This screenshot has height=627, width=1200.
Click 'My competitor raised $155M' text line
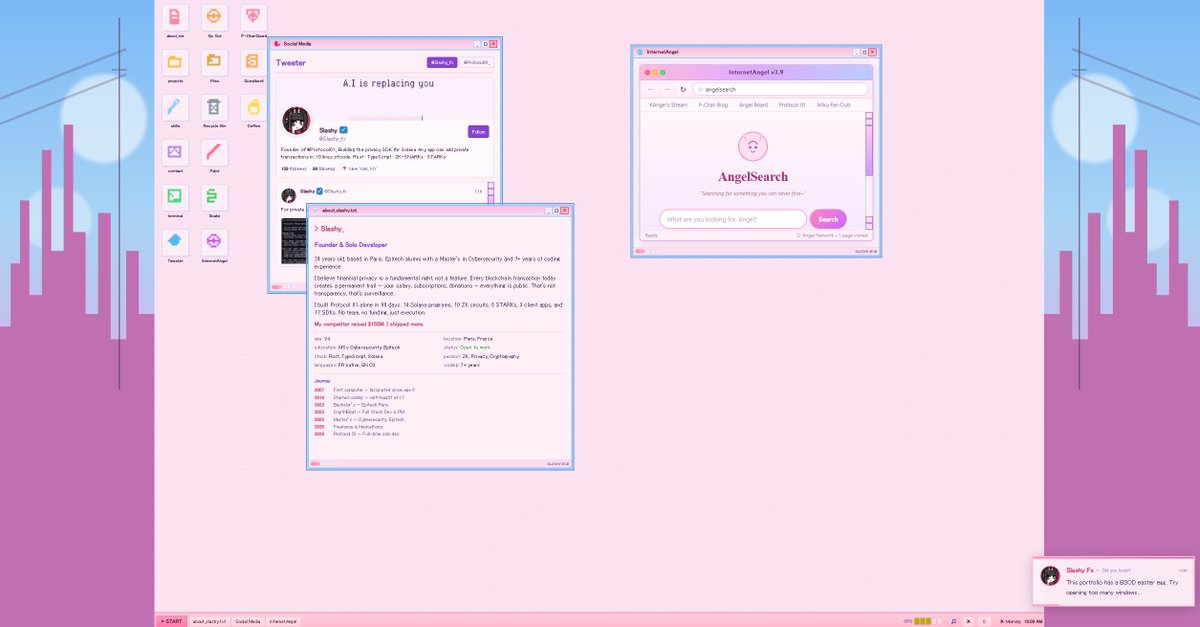(x=369, y=324)
